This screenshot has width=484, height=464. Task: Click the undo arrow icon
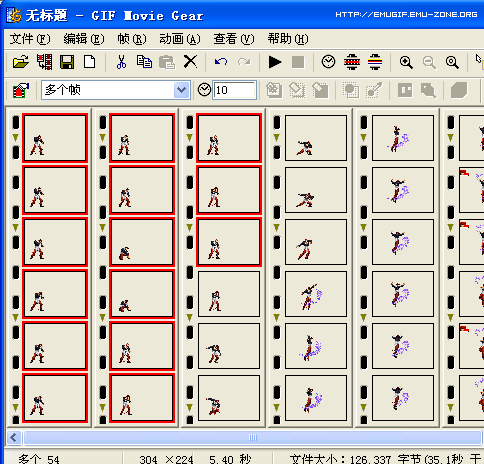221,62
